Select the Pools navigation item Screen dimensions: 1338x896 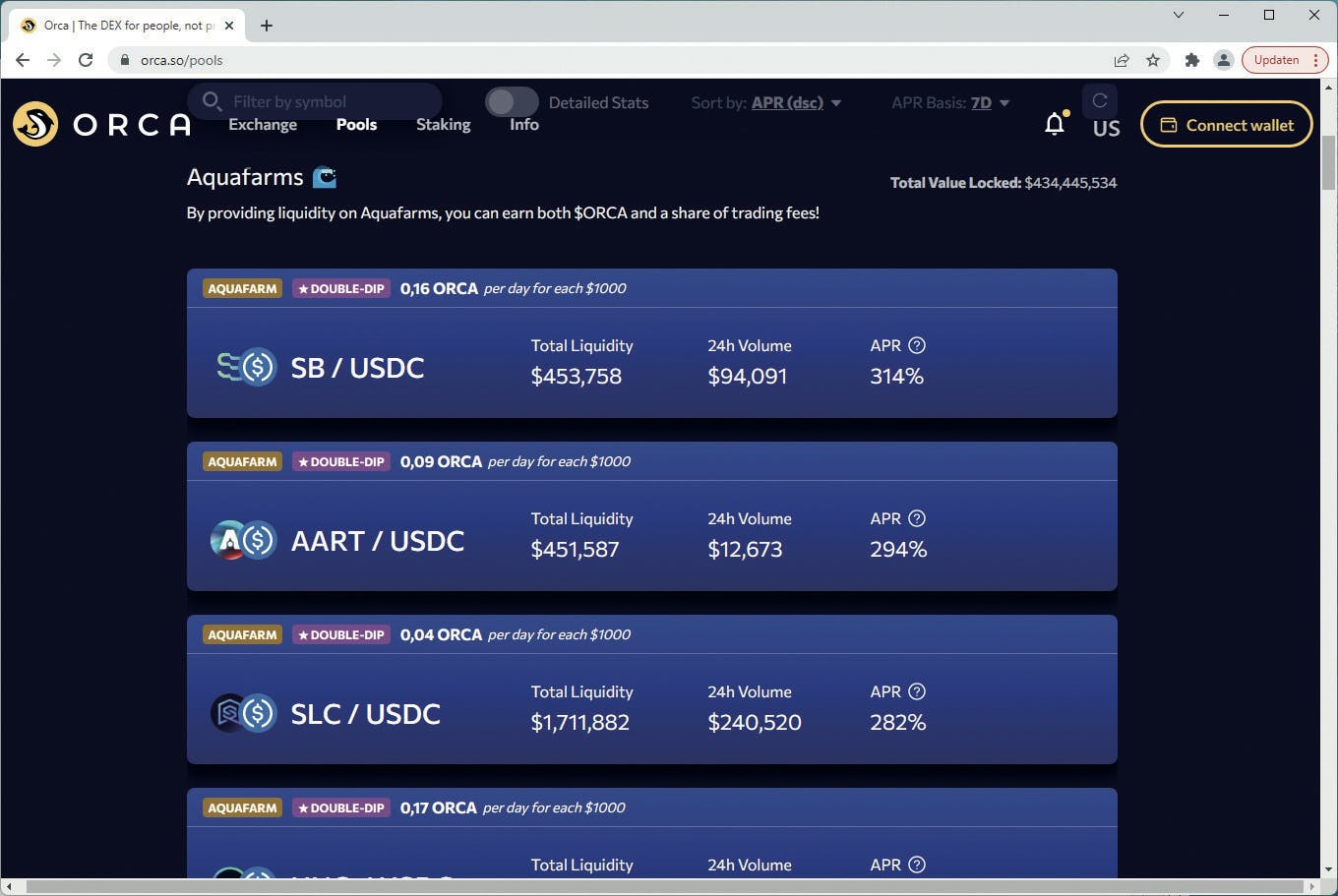(356, 124)
